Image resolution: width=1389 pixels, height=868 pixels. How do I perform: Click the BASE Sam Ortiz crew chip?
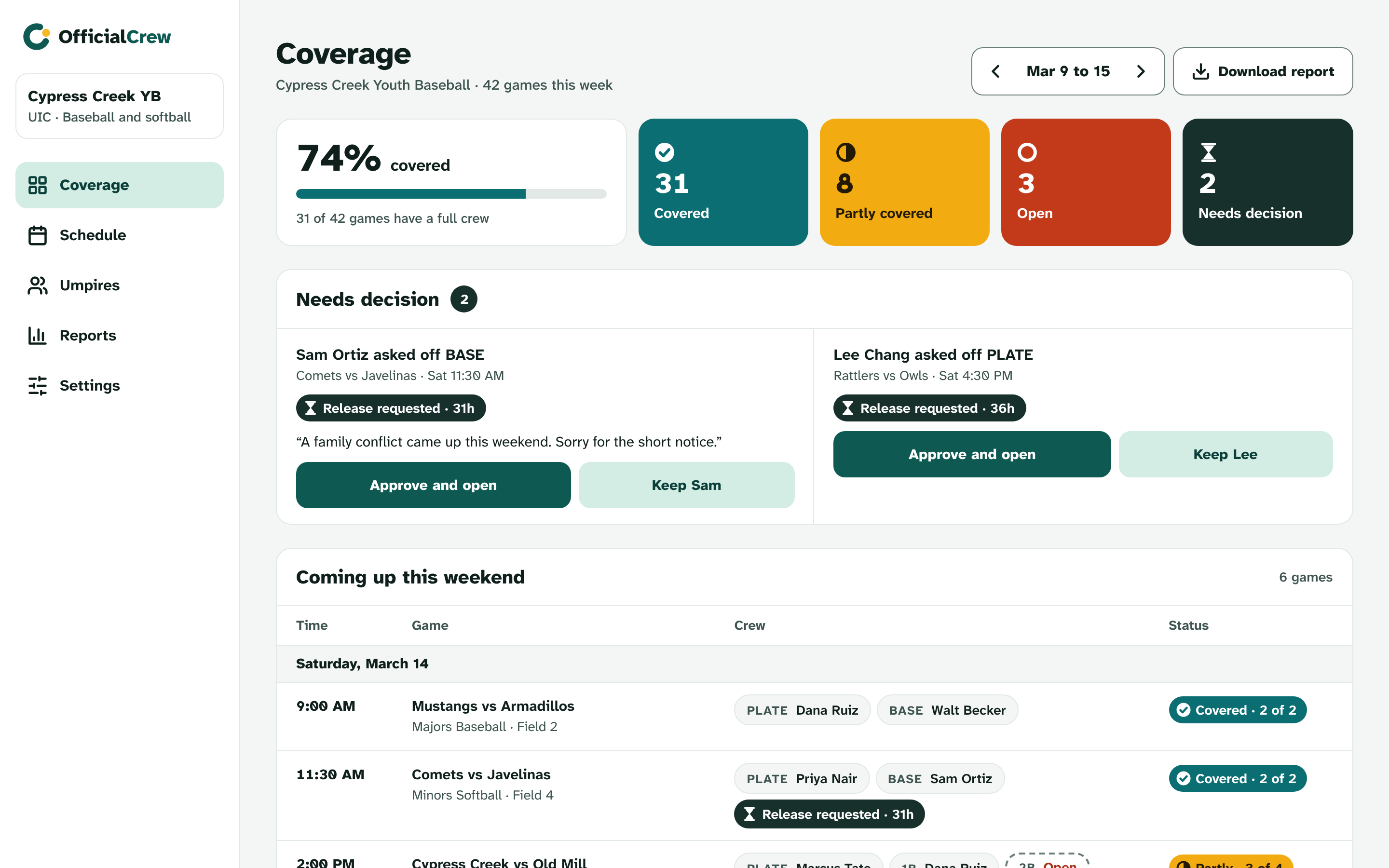[940, 778]
